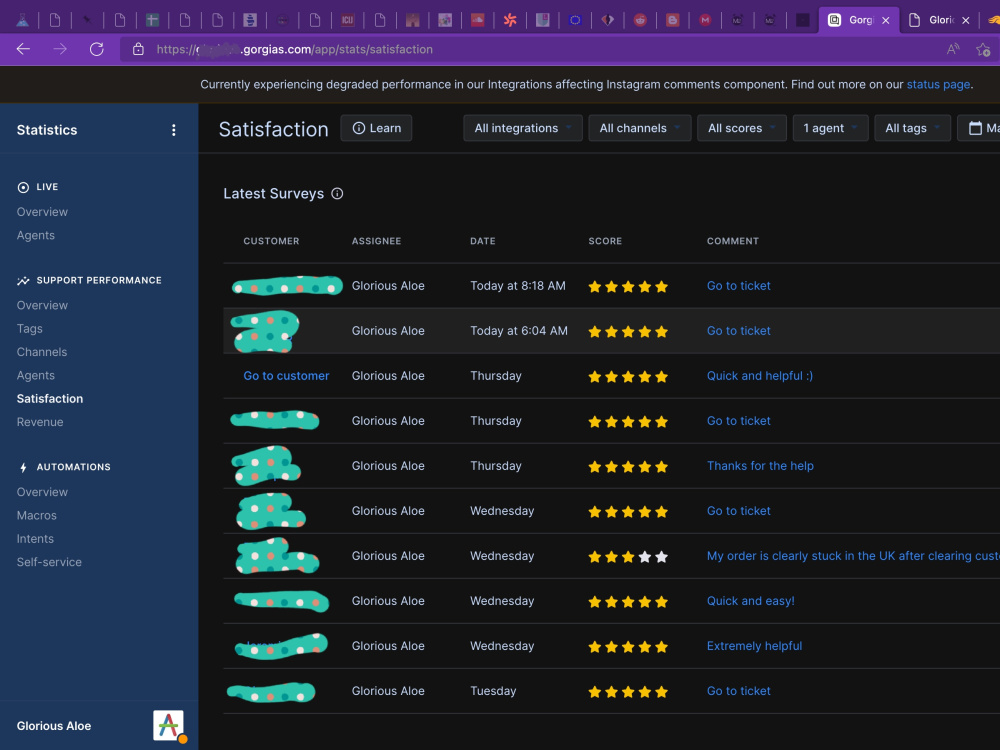The height and width of the screenshot is (750, 1000).
Task: Click 'Tuesday' date cell
Action: [493, 691]
